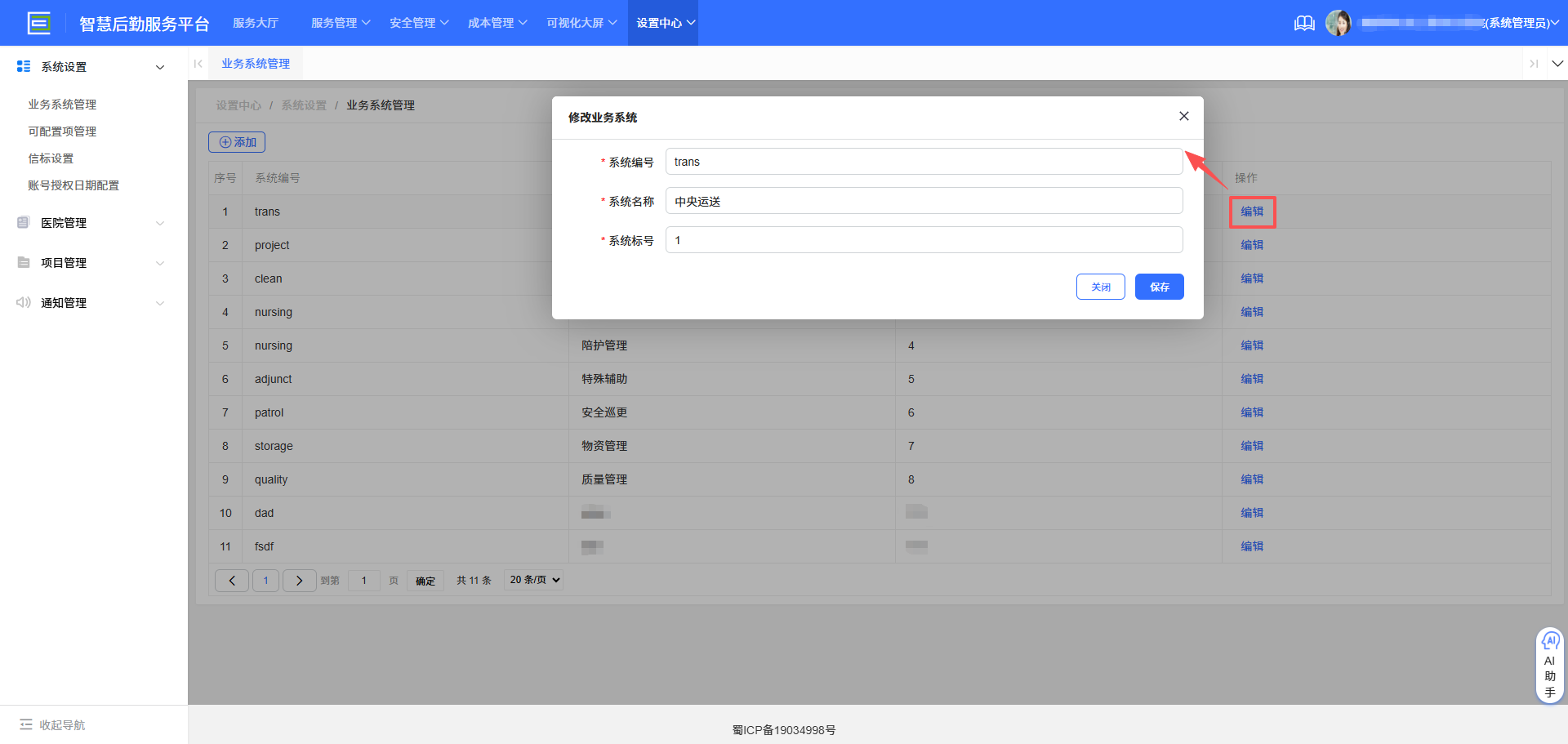Screen dimensions: 1568x744
Task: Click the 项目管理 folder icon
Action: [x=23, y=262]
